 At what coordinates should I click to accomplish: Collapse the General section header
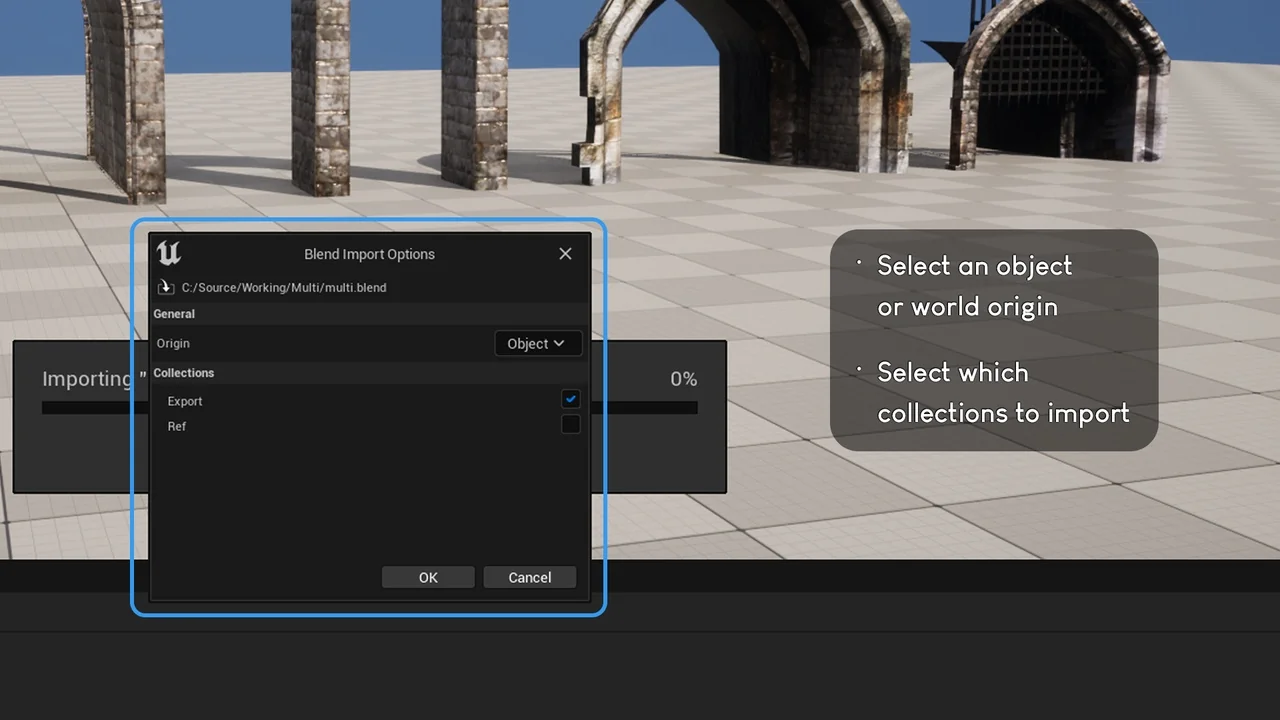click(x=174, y=314)
